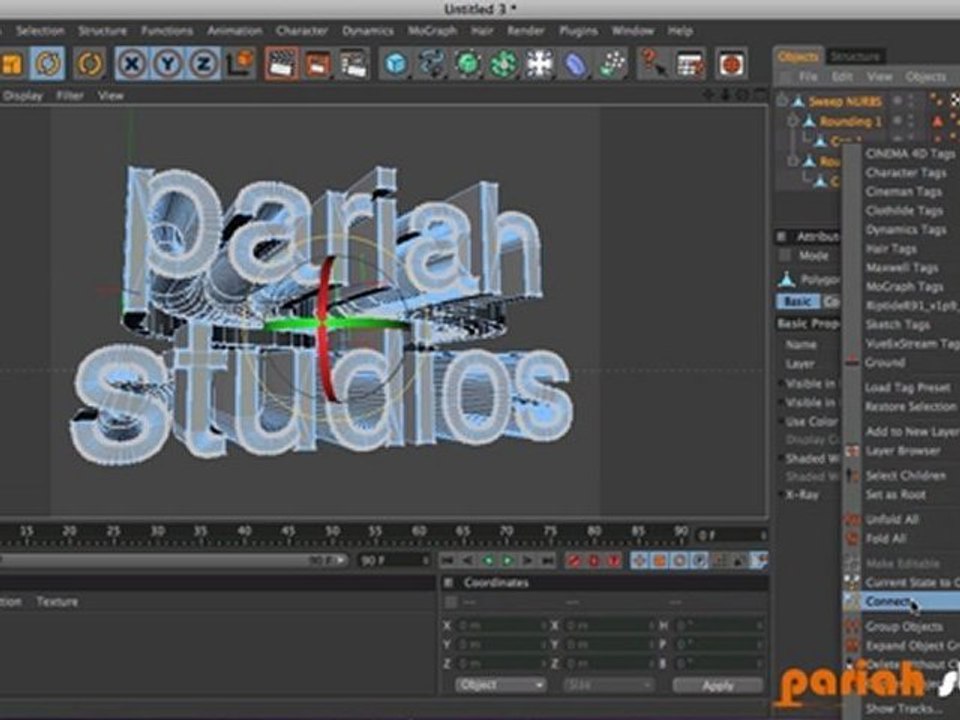The image size is (960, 720).
Task: Go to start of timeline
Action: point(448,560)
